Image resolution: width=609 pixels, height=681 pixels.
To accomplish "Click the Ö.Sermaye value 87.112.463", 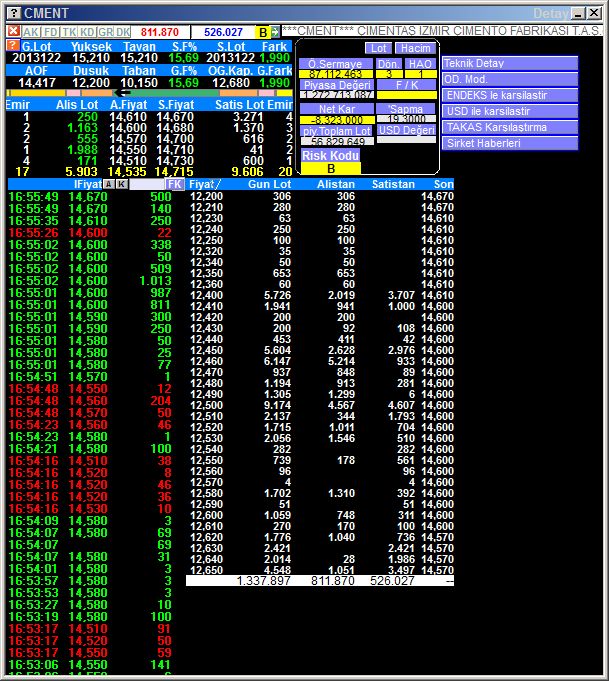I will point(335,74).
